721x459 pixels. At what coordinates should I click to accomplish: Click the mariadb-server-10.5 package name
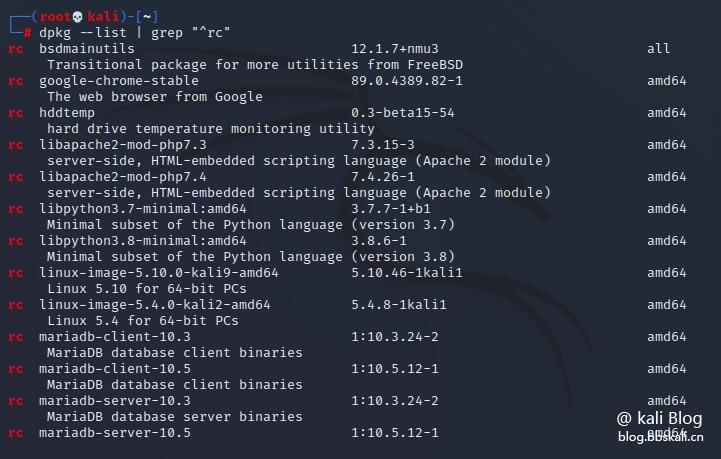coord(115,433)
